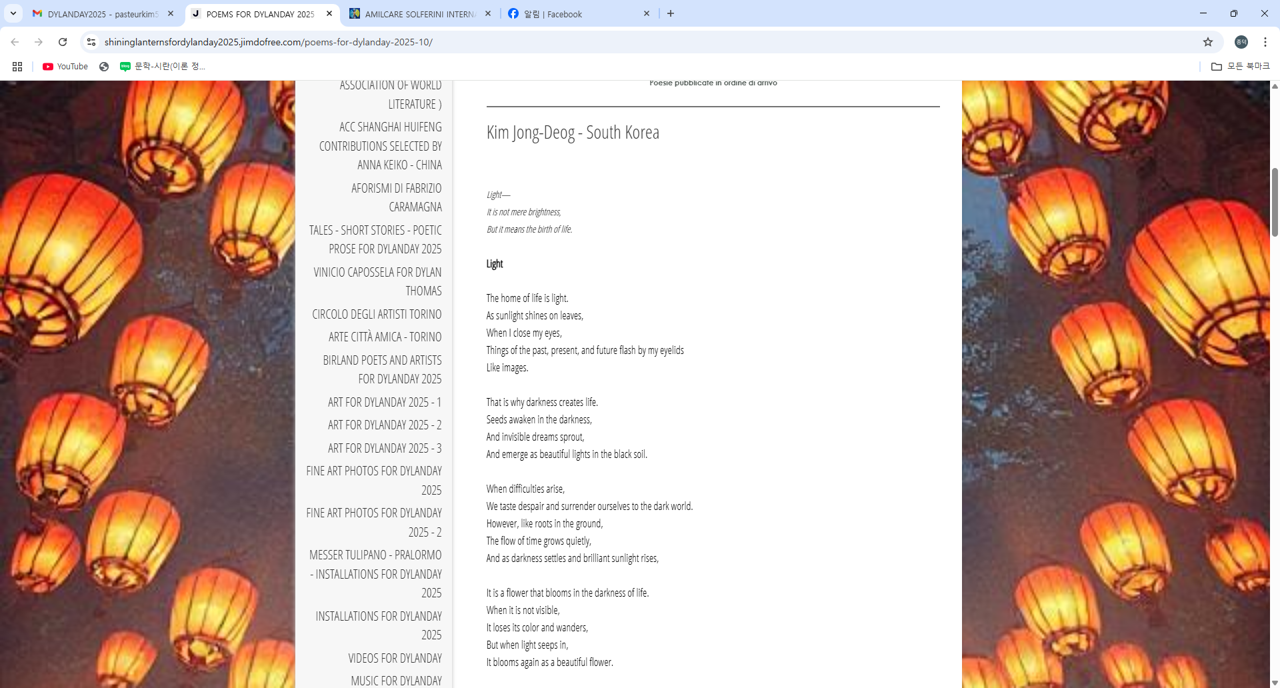Open CIRCOLO DEGLI ARTISTI TORINO link
The height and width of the screenshot is (688, 1280).
pos(376,314)
